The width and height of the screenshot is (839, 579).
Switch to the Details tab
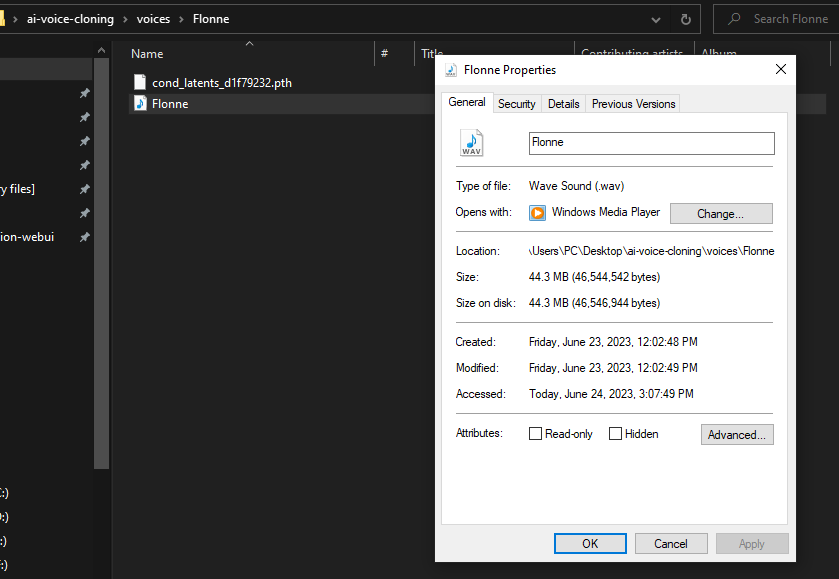click(563, 104)
